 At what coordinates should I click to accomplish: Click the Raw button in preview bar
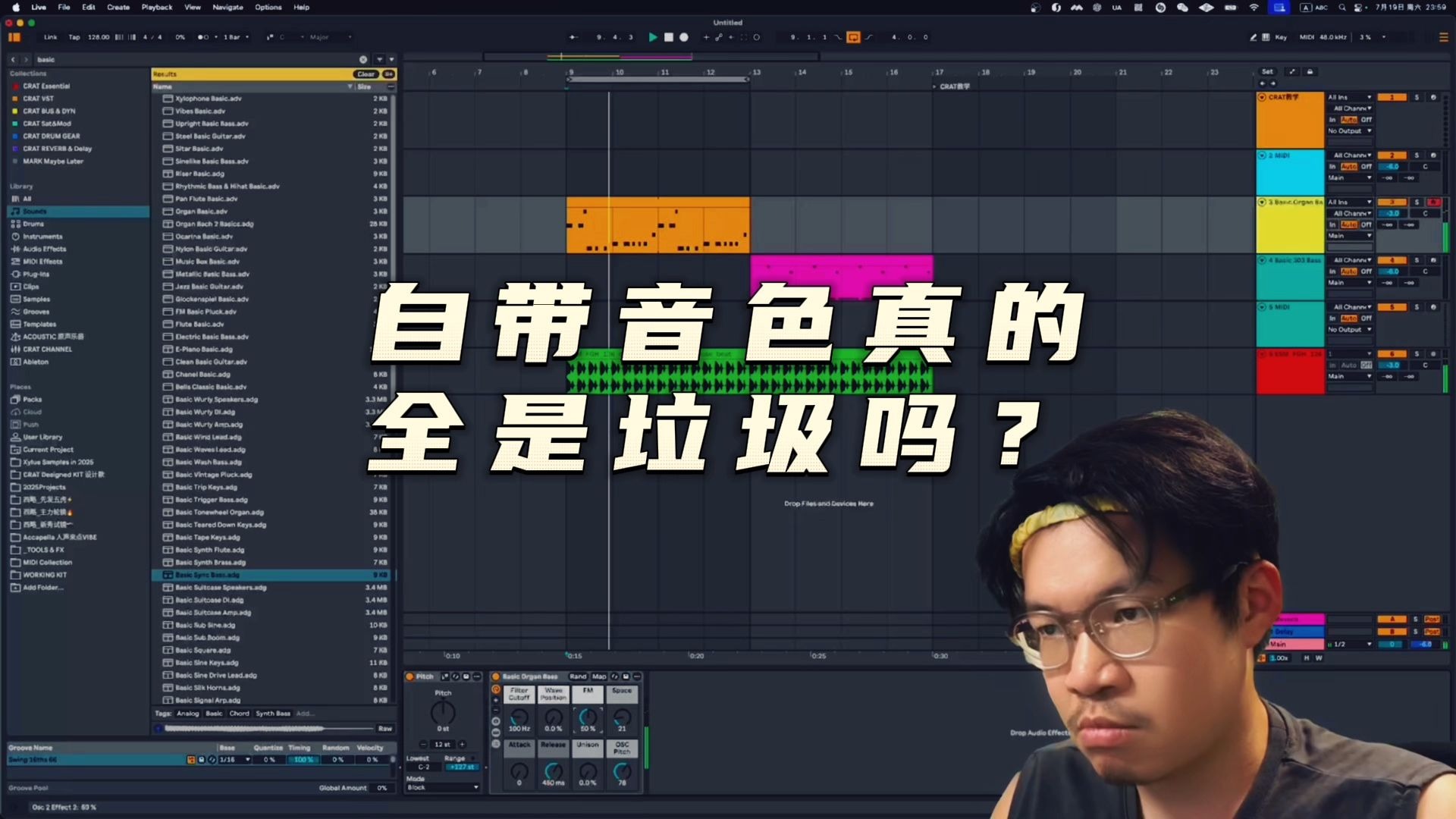click(385, 729)
